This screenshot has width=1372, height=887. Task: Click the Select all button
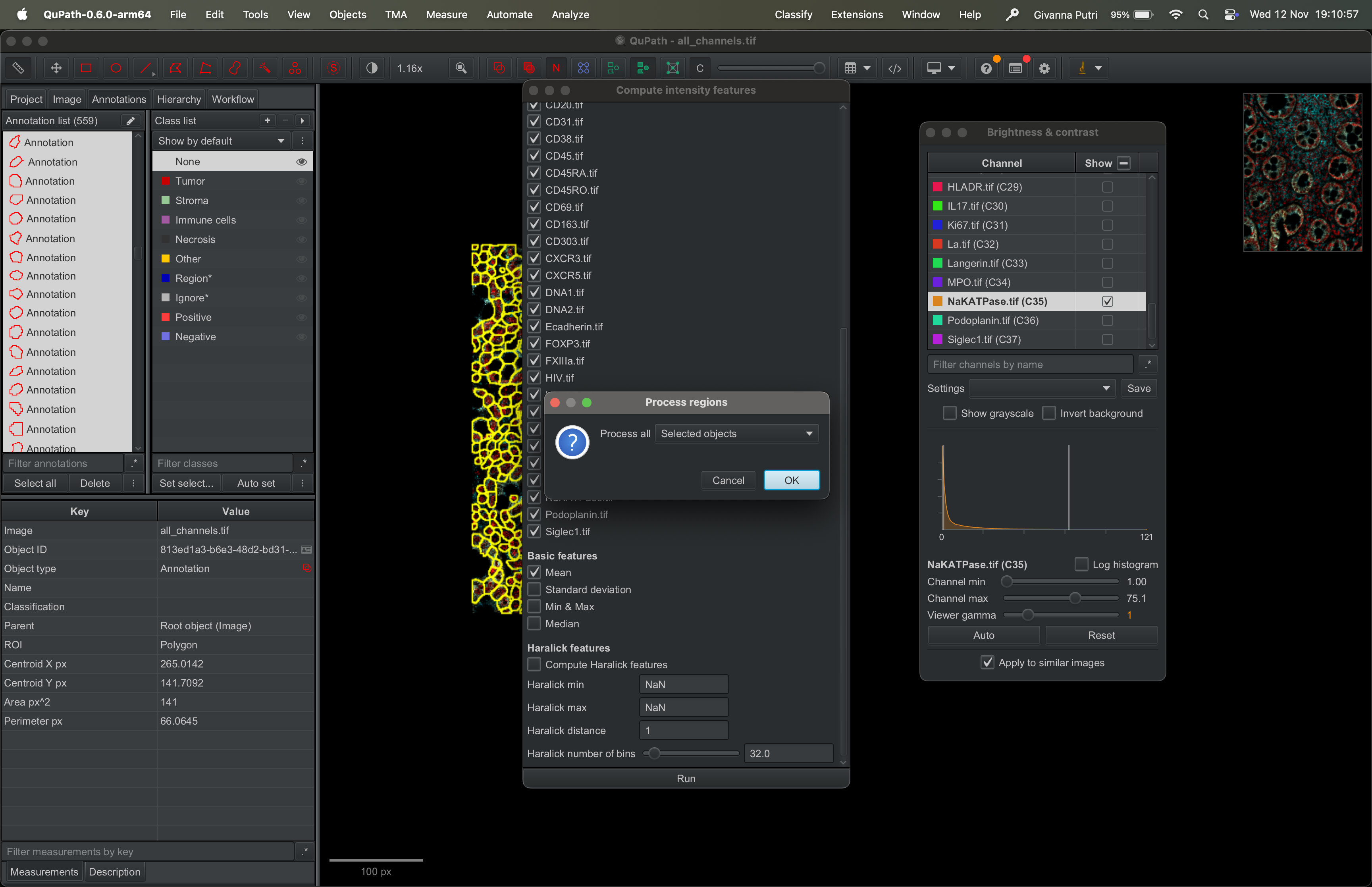coord(35,483)
